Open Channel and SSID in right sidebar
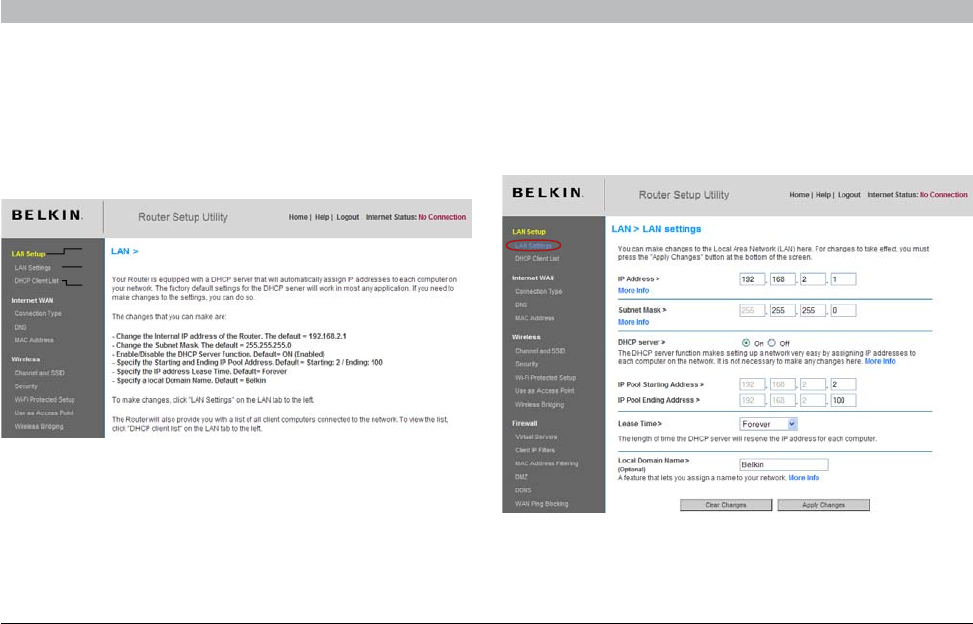 tap(540, 351)
